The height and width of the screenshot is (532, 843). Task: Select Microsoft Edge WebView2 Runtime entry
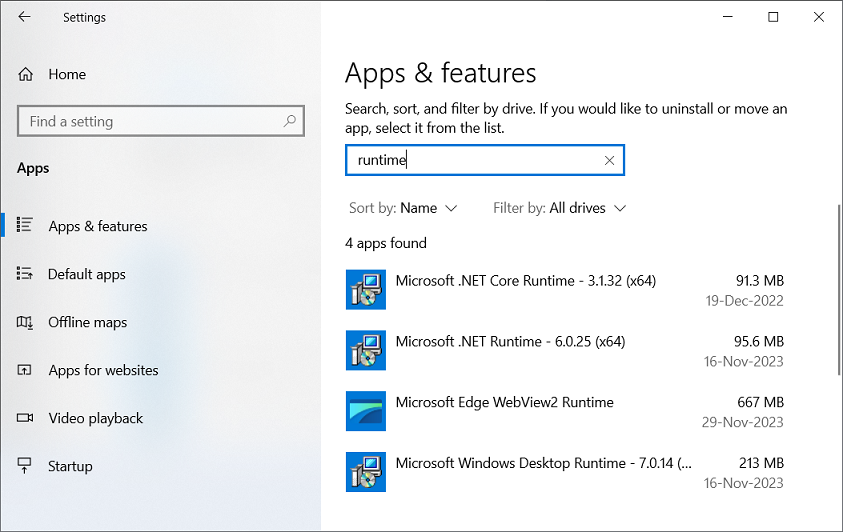504,402
